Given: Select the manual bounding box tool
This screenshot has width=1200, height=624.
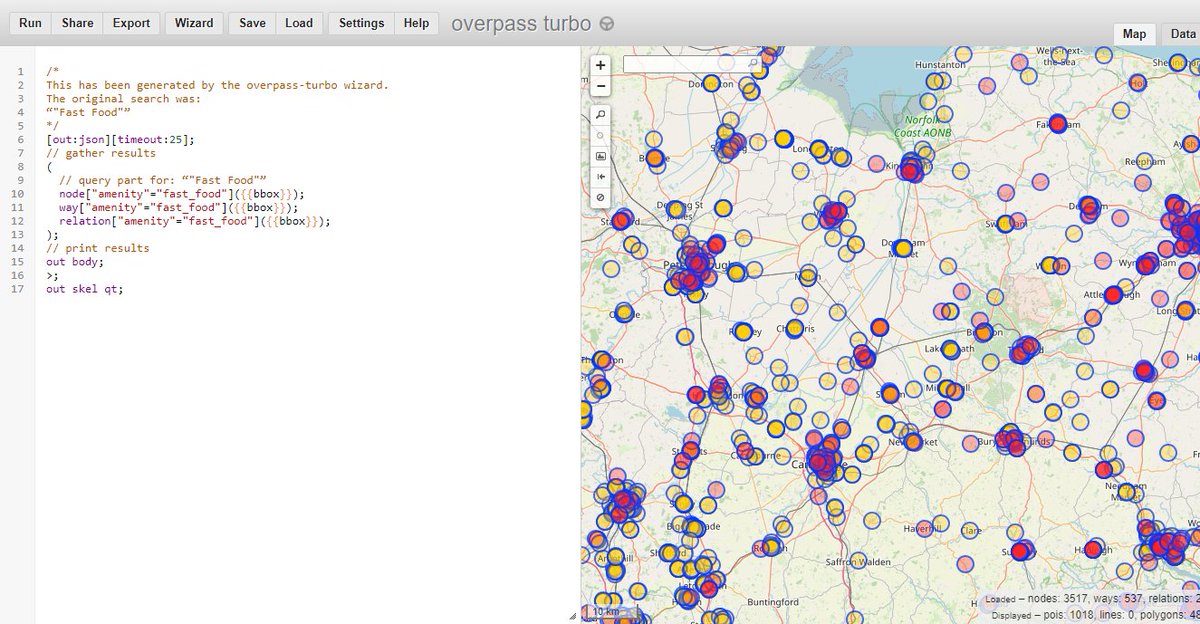Looking at the screenshot, I should [x=600, y=156].
